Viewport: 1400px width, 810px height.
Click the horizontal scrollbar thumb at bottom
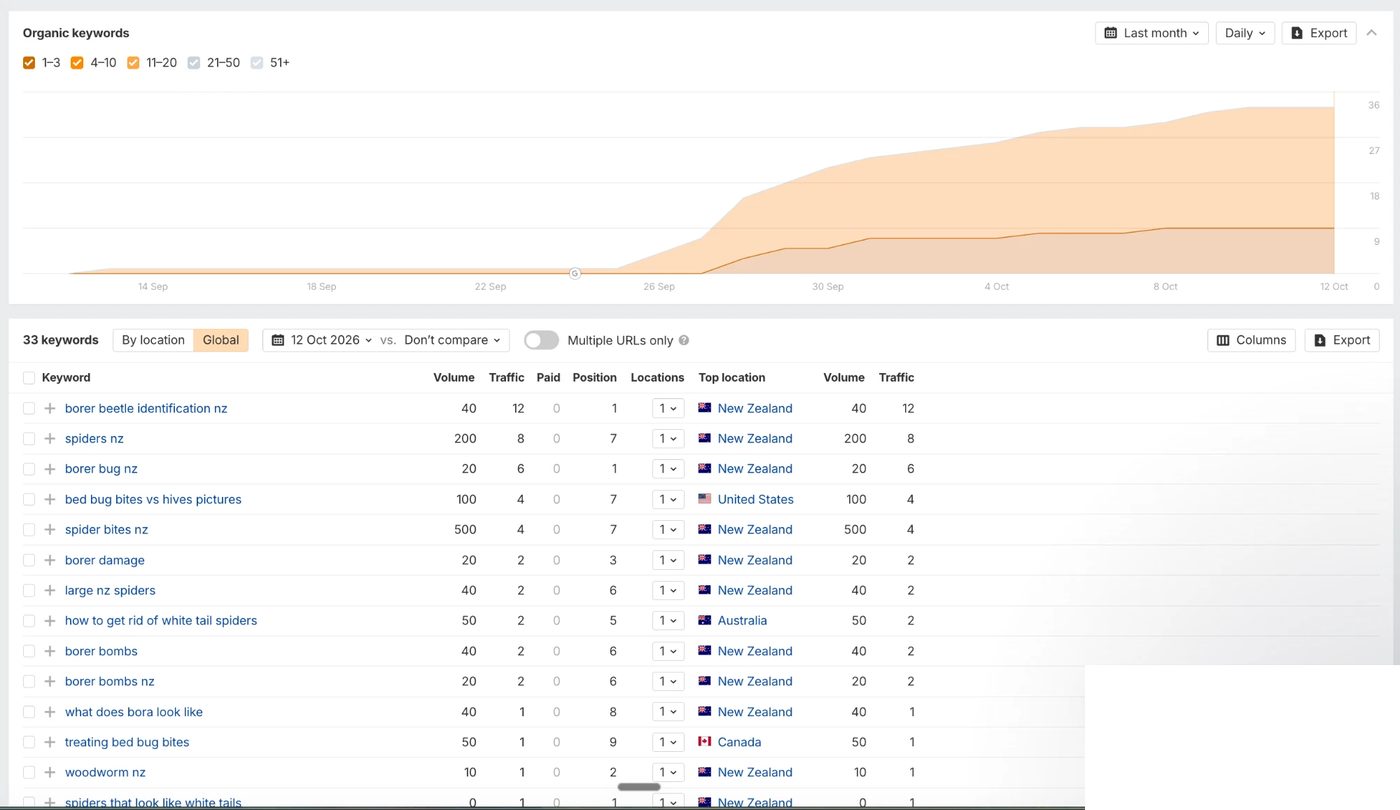tap(639, 787)
